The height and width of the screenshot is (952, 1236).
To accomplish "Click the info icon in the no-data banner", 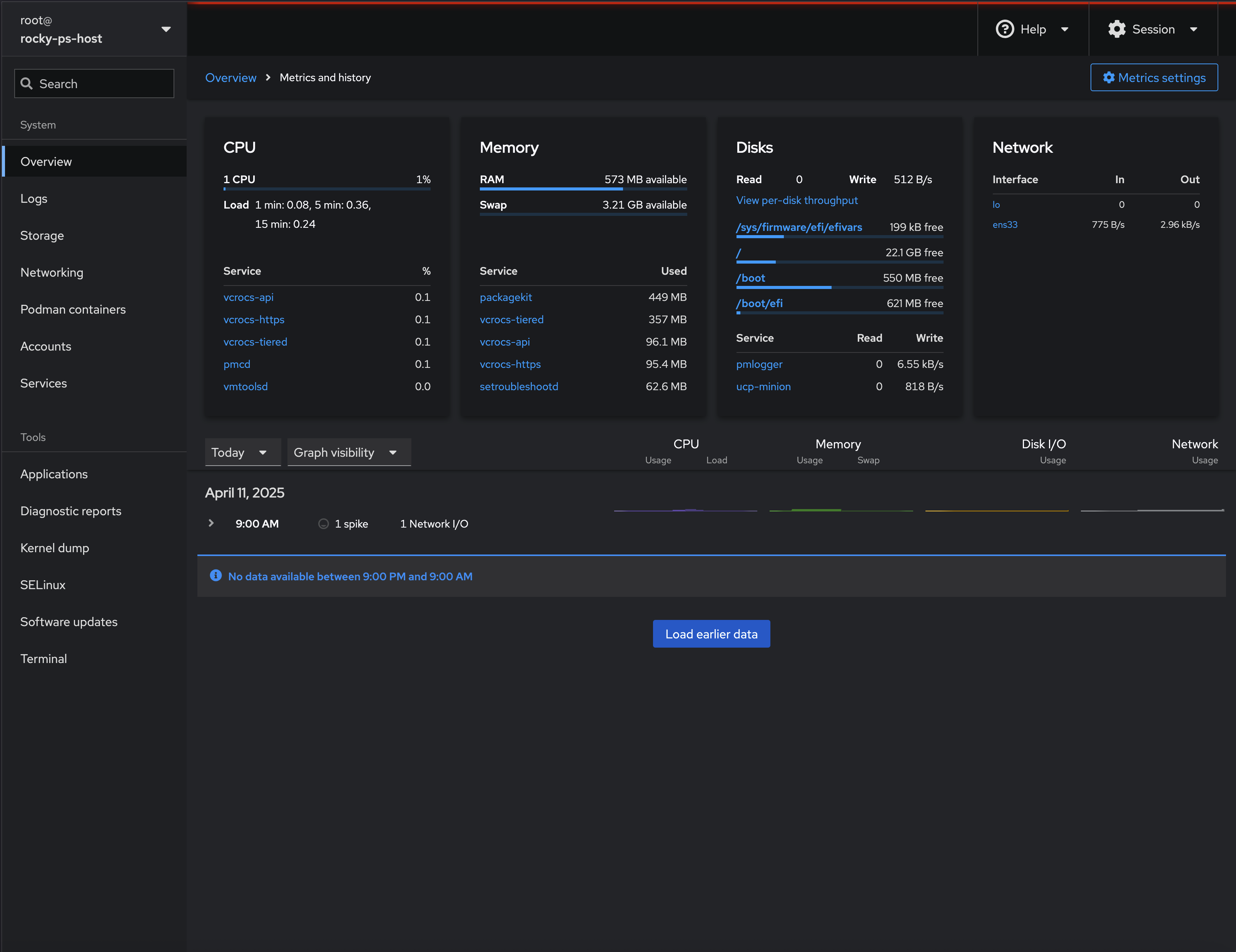I will pos(215,576).
